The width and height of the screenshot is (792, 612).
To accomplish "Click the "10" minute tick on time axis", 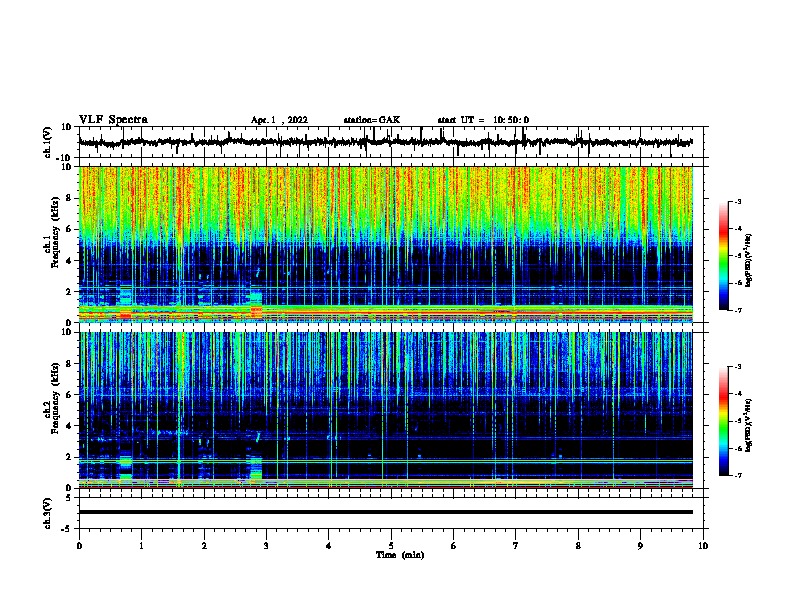I will 703,546.
